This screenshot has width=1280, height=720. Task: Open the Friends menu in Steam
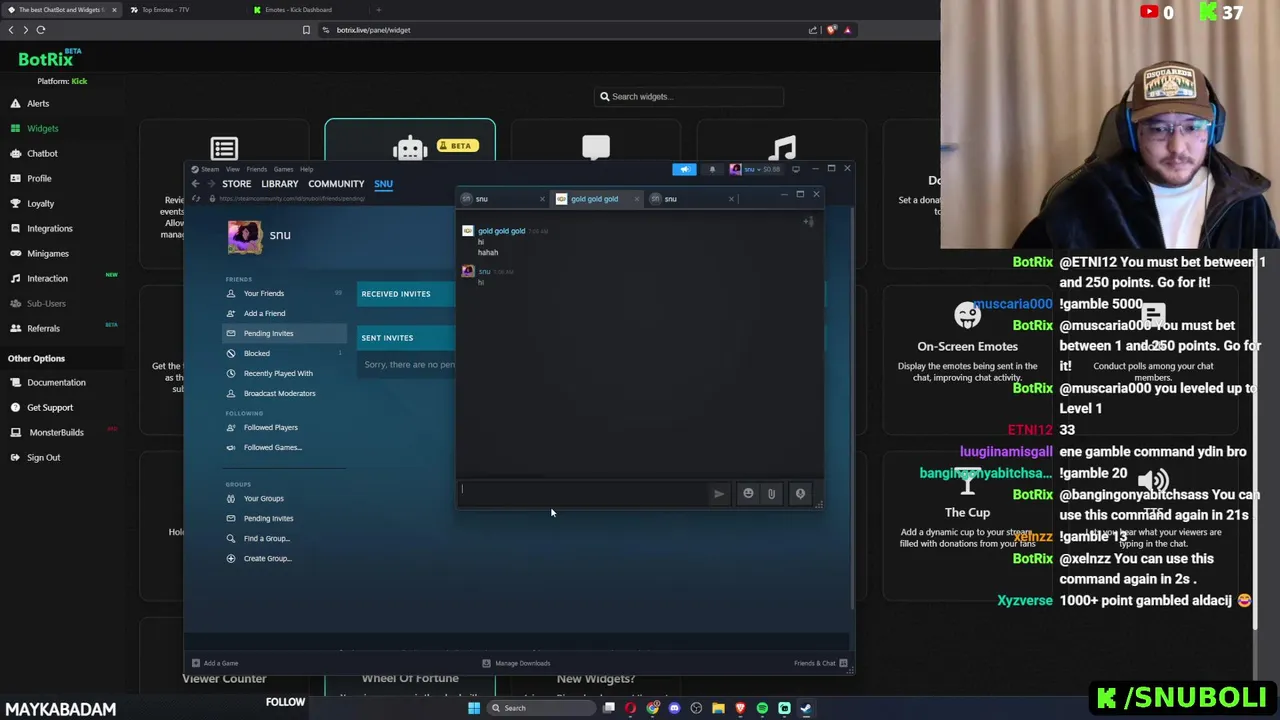256,169
